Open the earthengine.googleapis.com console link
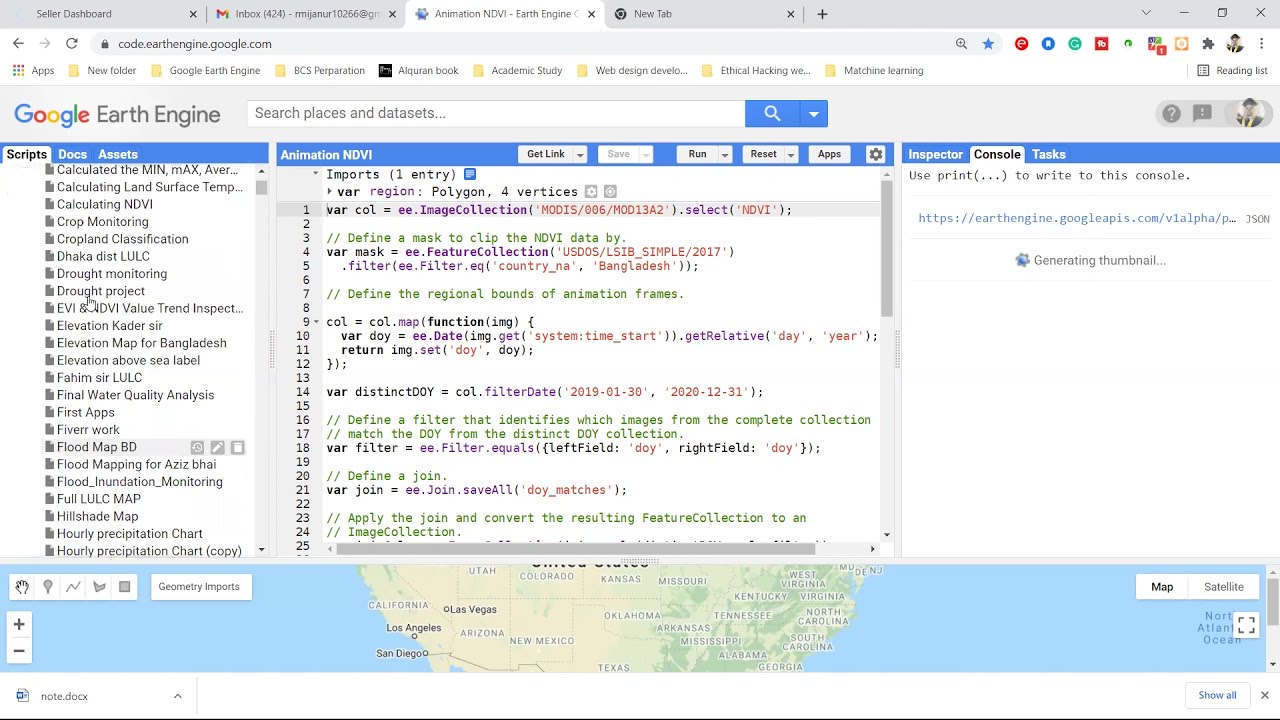Image resolution: width=1280 pixels, height=720 pixels. click(x=1077, y=218)
